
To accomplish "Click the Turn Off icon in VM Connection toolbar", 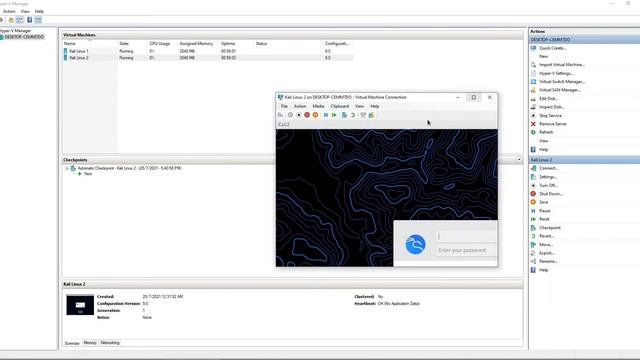I will (x=299, y=115).
